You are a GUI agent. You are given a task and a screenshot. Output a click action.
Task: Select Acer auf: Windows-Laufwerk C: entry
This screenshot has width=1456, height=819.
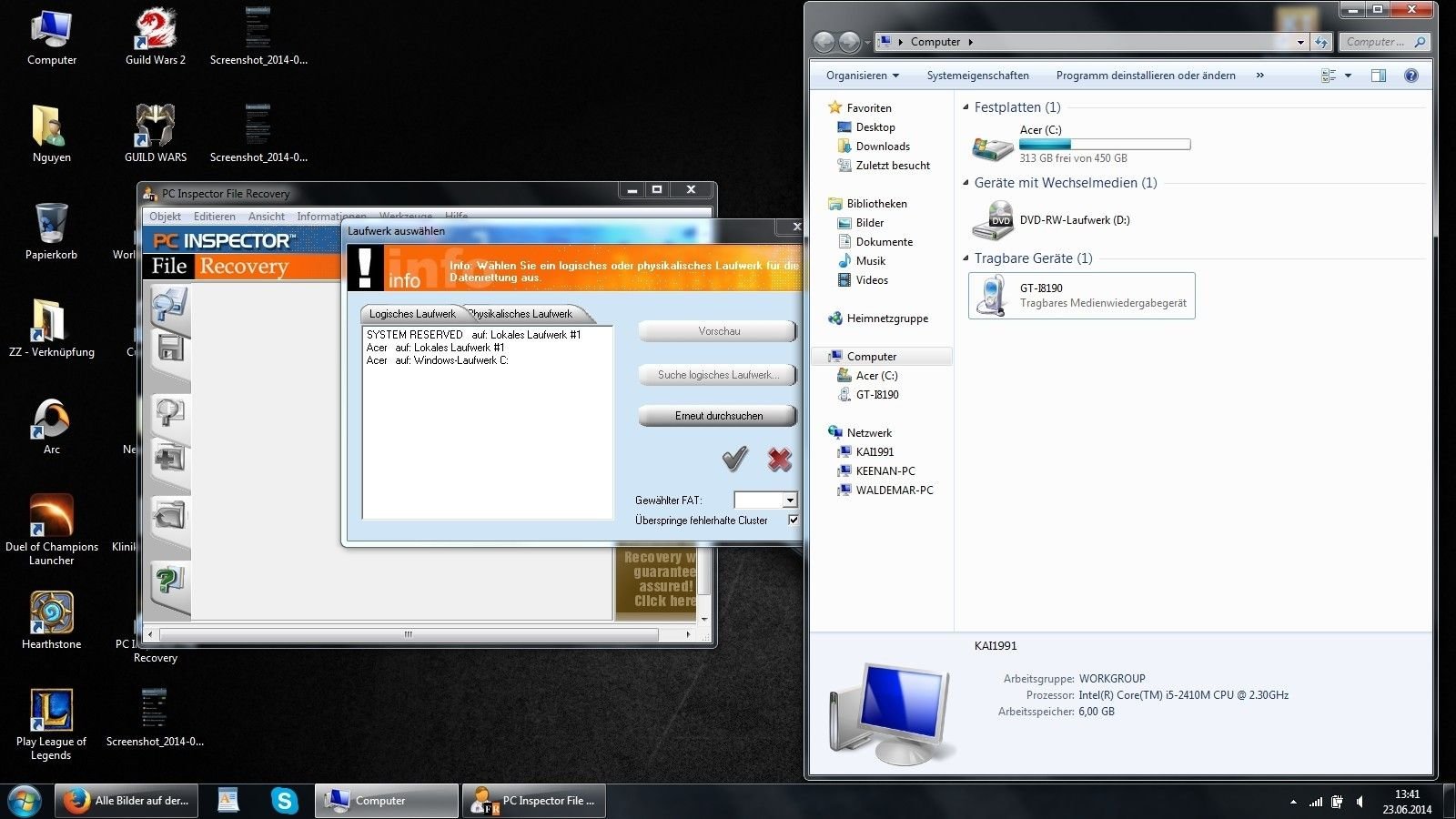[x=437, y=360]
